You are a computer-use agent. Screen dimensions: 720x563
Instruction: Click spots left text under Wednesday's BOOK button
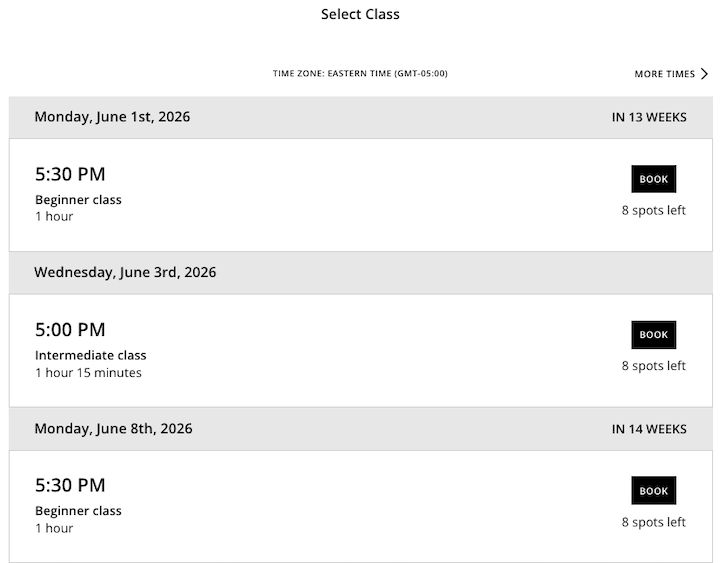653,366
